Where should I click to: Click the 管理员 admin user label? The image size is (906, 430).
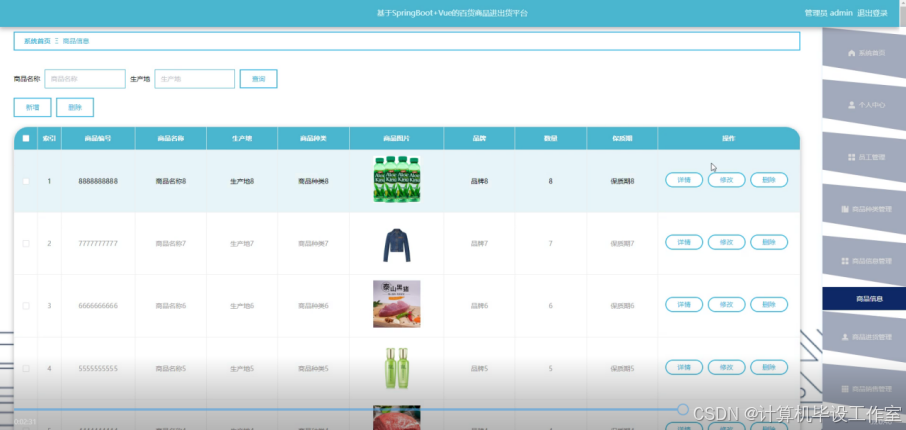point(828,13)
